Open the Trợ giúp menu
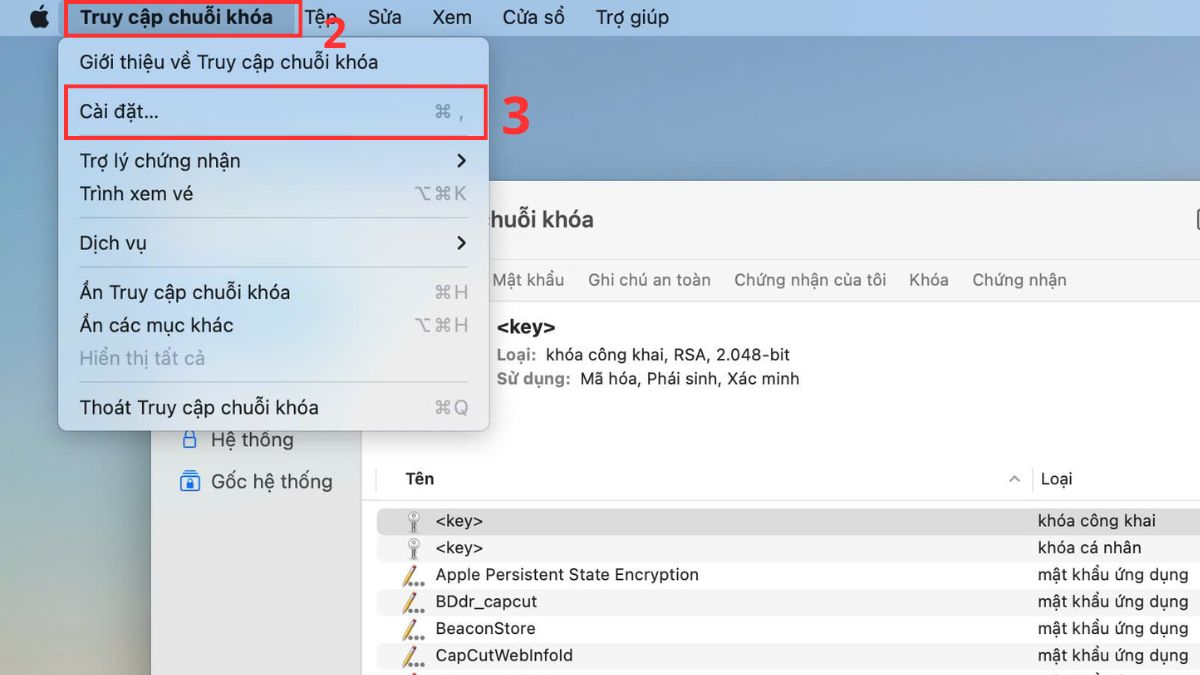This screenshot has height=675, width=1200. pyautogui.click(x=631, y=16)
